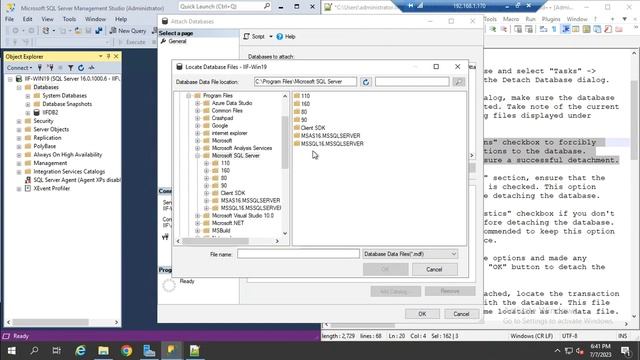Viewport: 640px width, 360px height.
Task: Open the MSAS16.MSSQLSERVER folder in file list
Action: click(x=327, y=136)
